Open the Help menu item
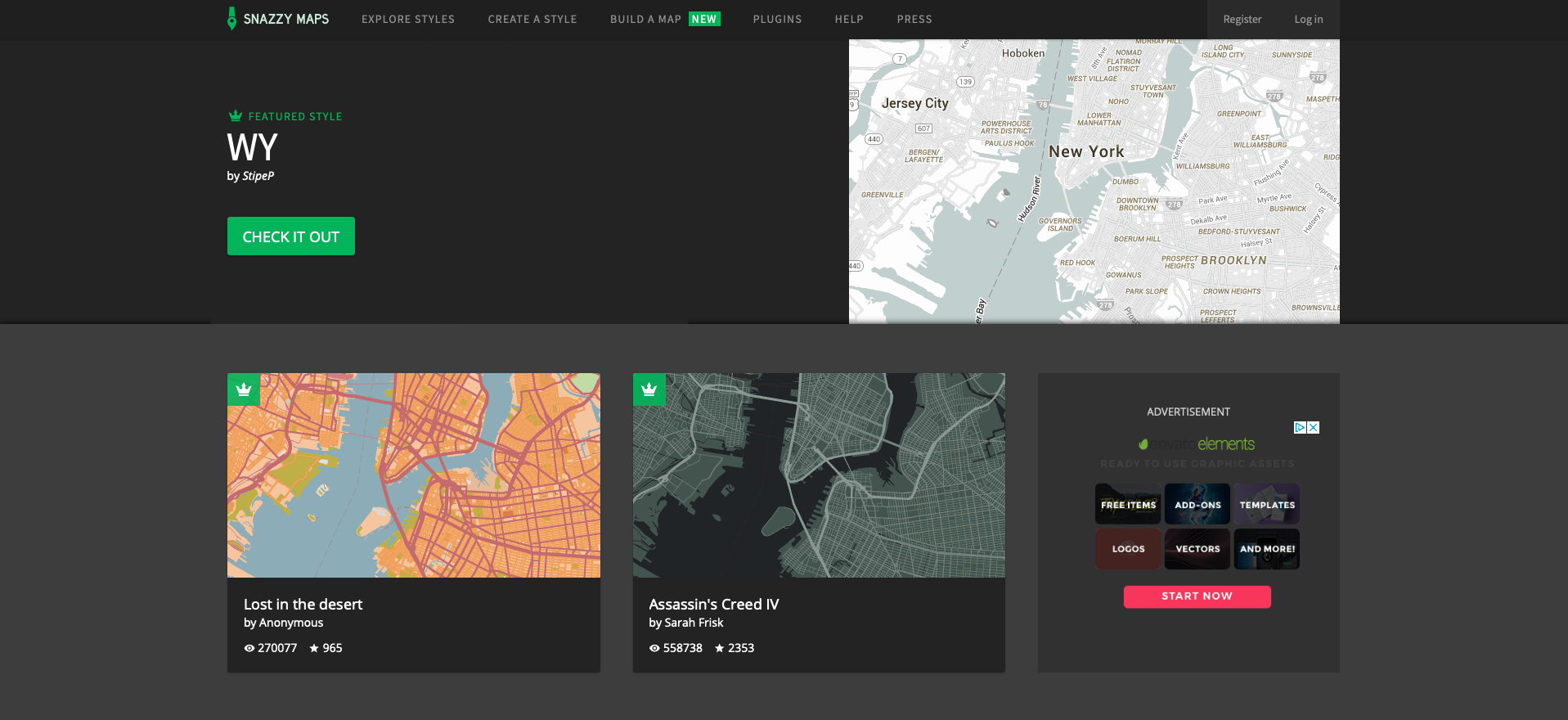The image size is (1568, 720). pos(849,19)
